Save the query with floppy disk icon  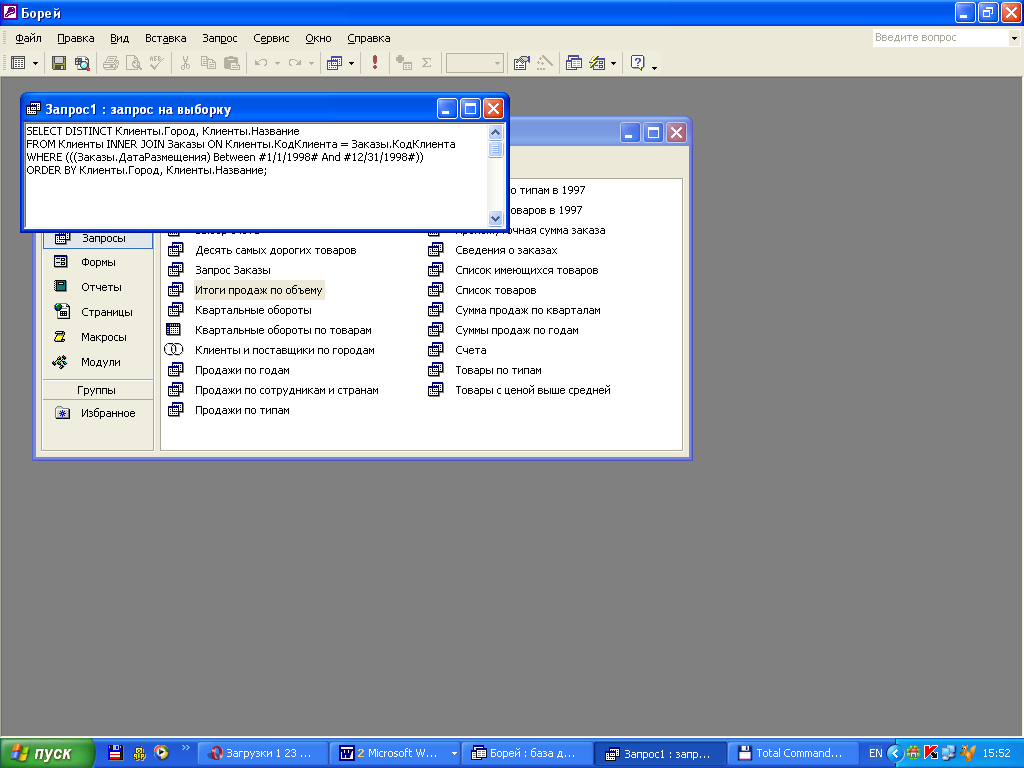[x=59, y=63]
